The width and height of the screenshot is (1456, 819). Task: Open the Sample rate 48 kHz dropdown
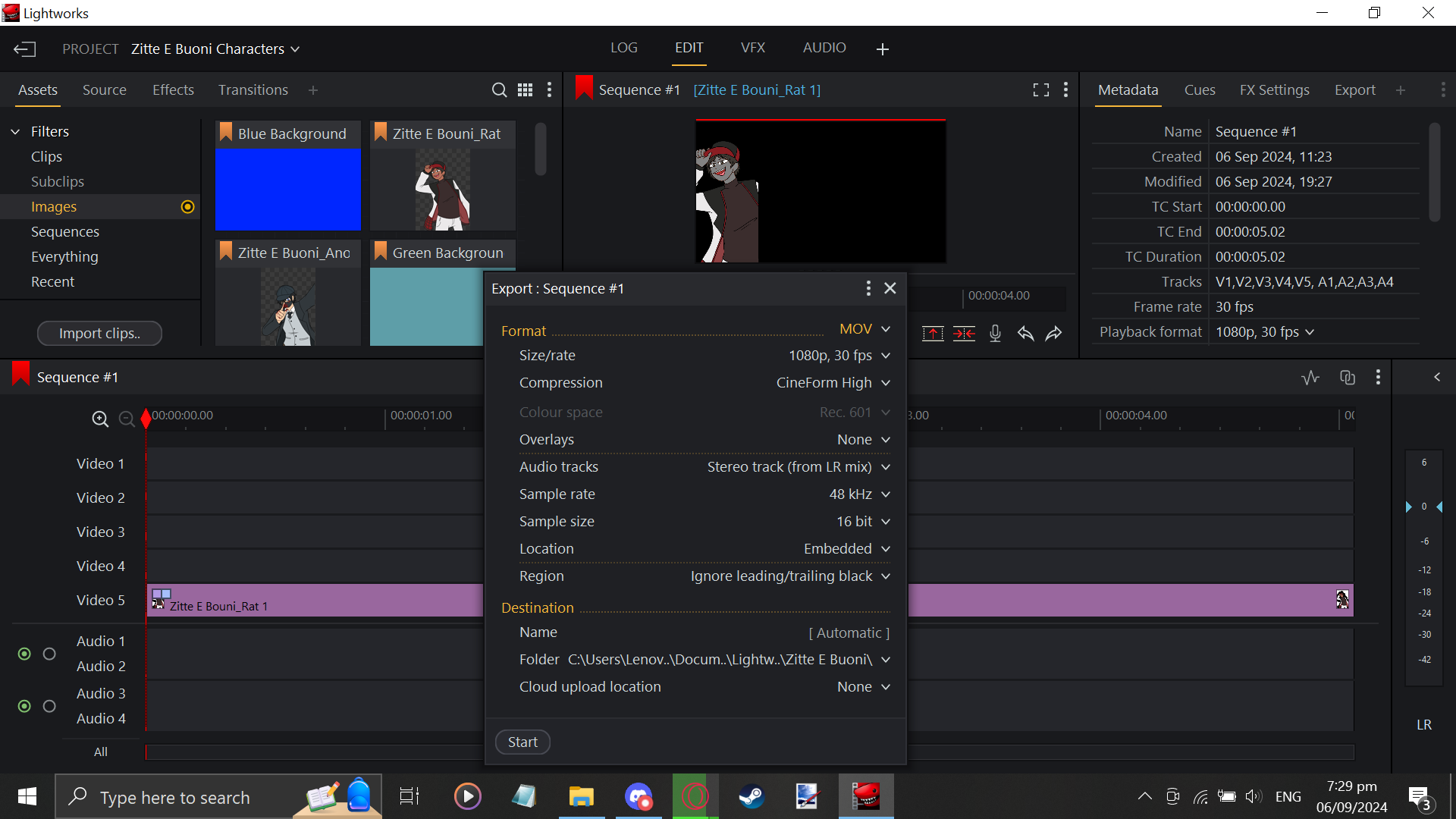click(x=859, y=494)
